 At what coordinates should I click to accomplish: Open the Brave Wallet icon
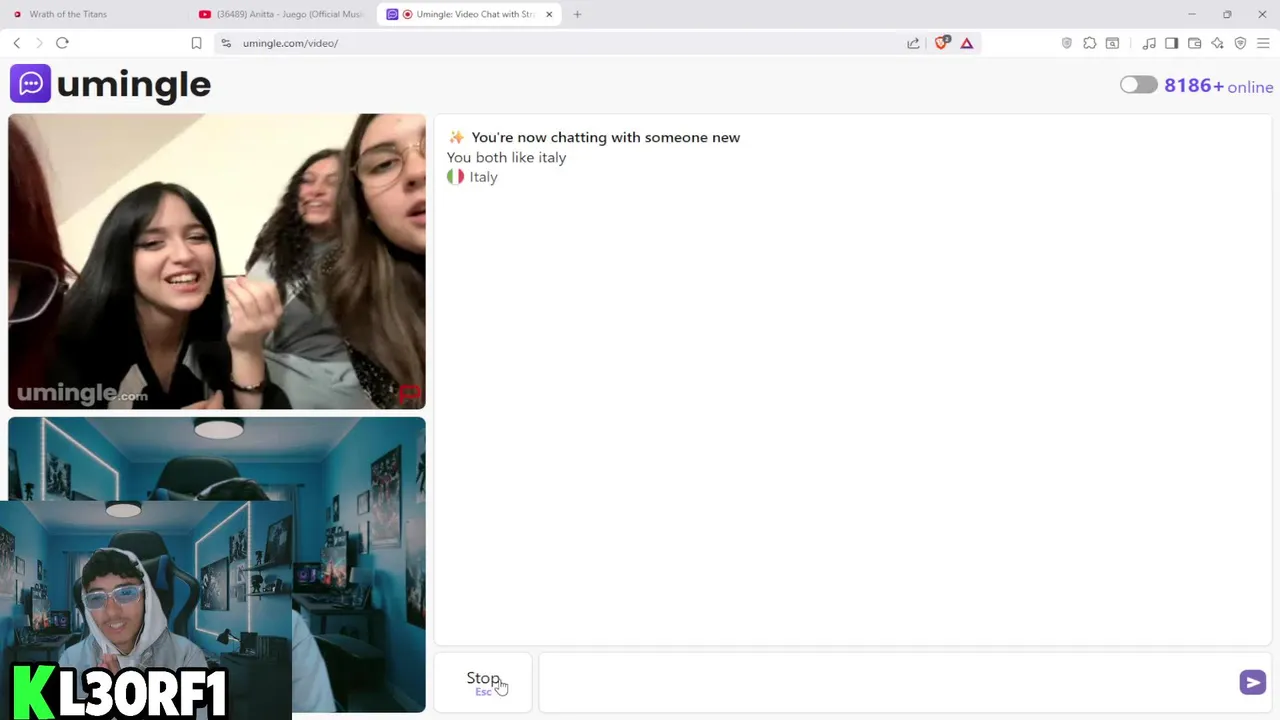[x=1194, y=43]
